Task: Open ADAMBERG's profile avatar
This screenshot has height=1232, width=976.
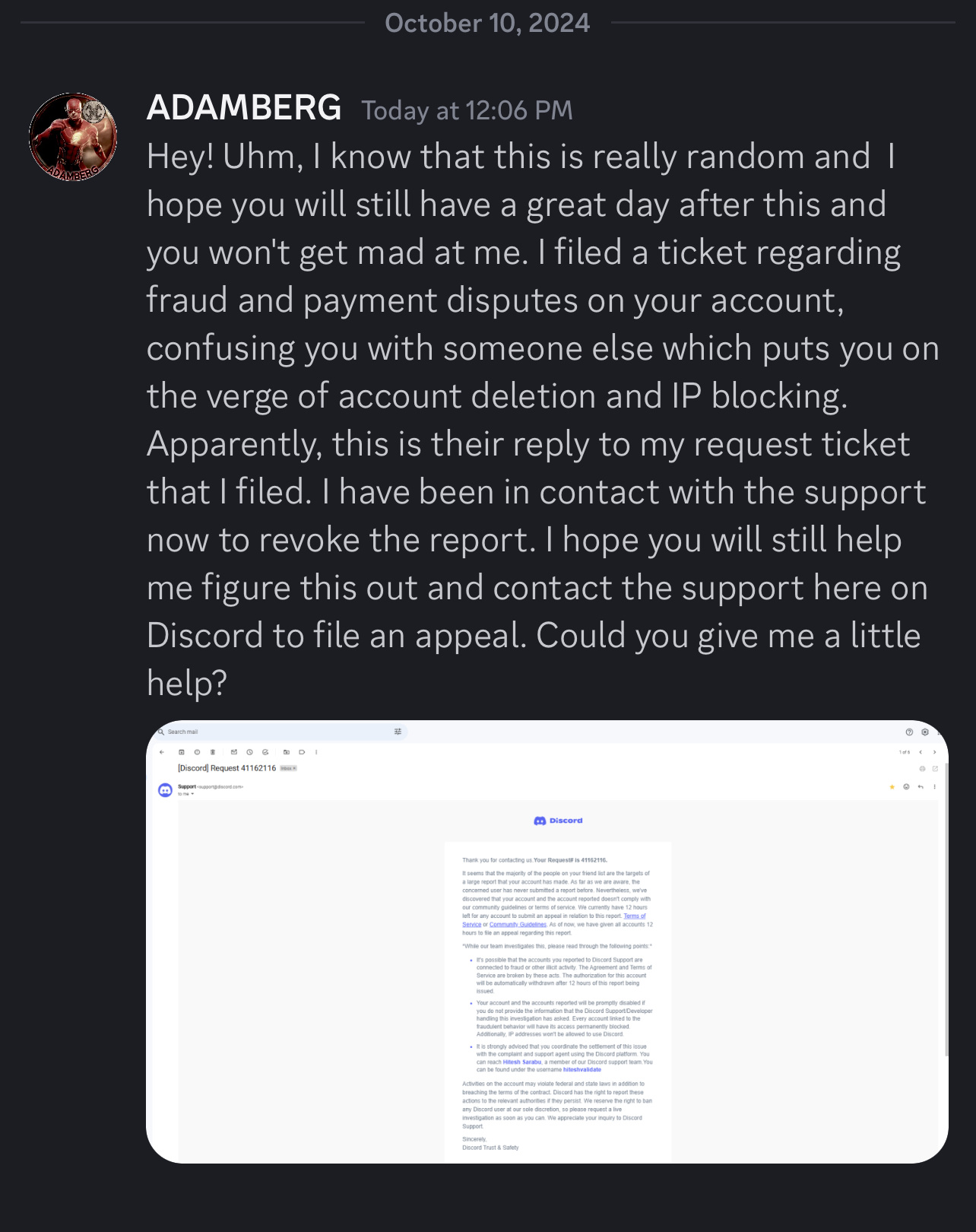Action: point(73,137)
